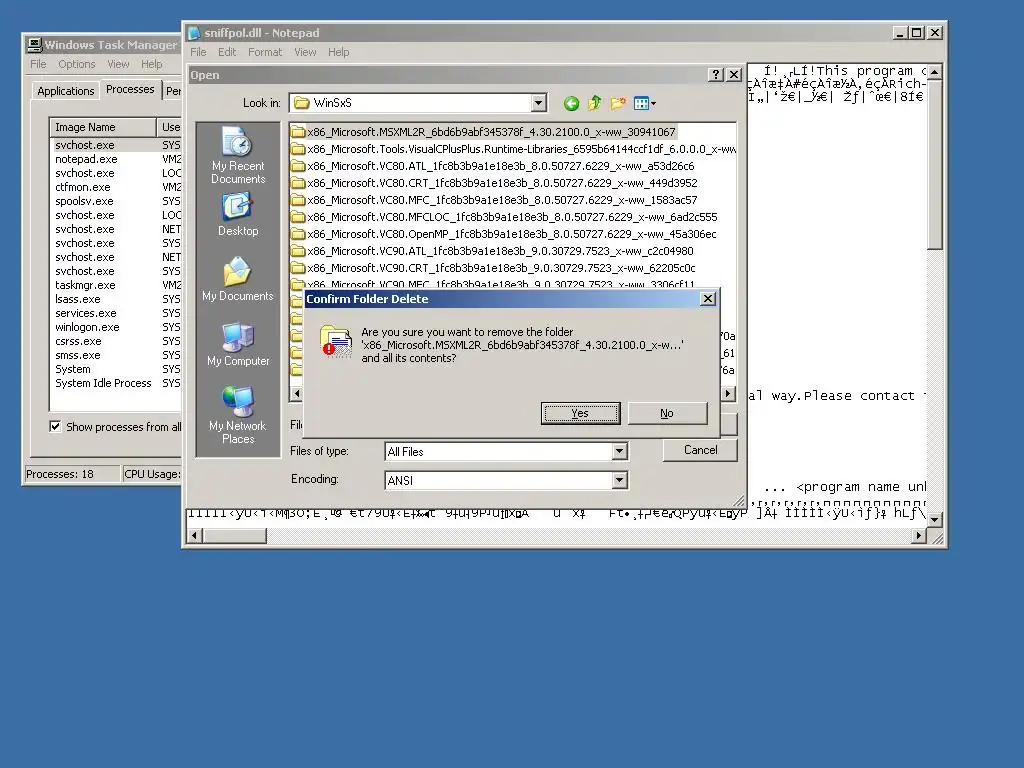This screenshot has width=1024, height=768.
Task: Open Notepad Format menu
Action: point(264,52)
